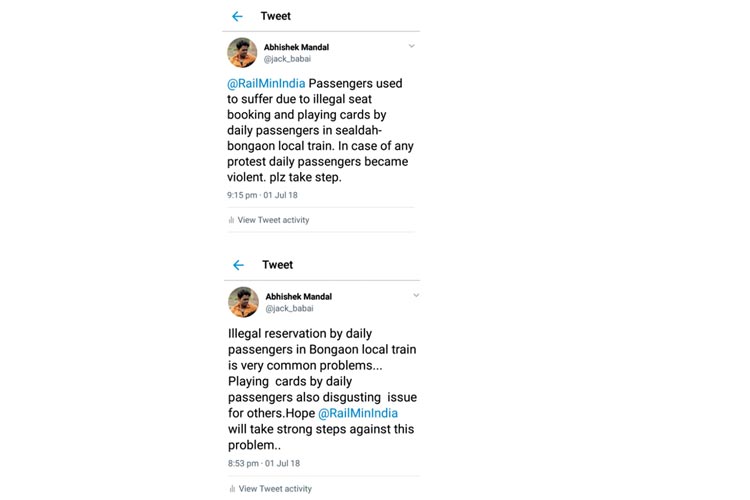The width and height of the screenshot is (750, 500).
Task: Click the 9:15 pm · 01 Jul 18 timestamp
Action: 262,195
